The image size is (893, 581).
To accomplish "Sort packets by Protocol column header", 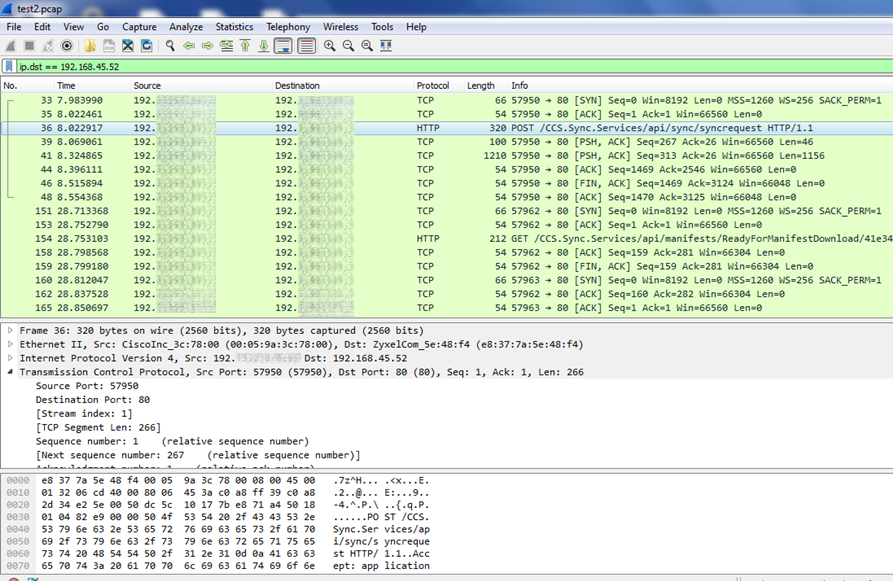I will (x=433, y=86).
